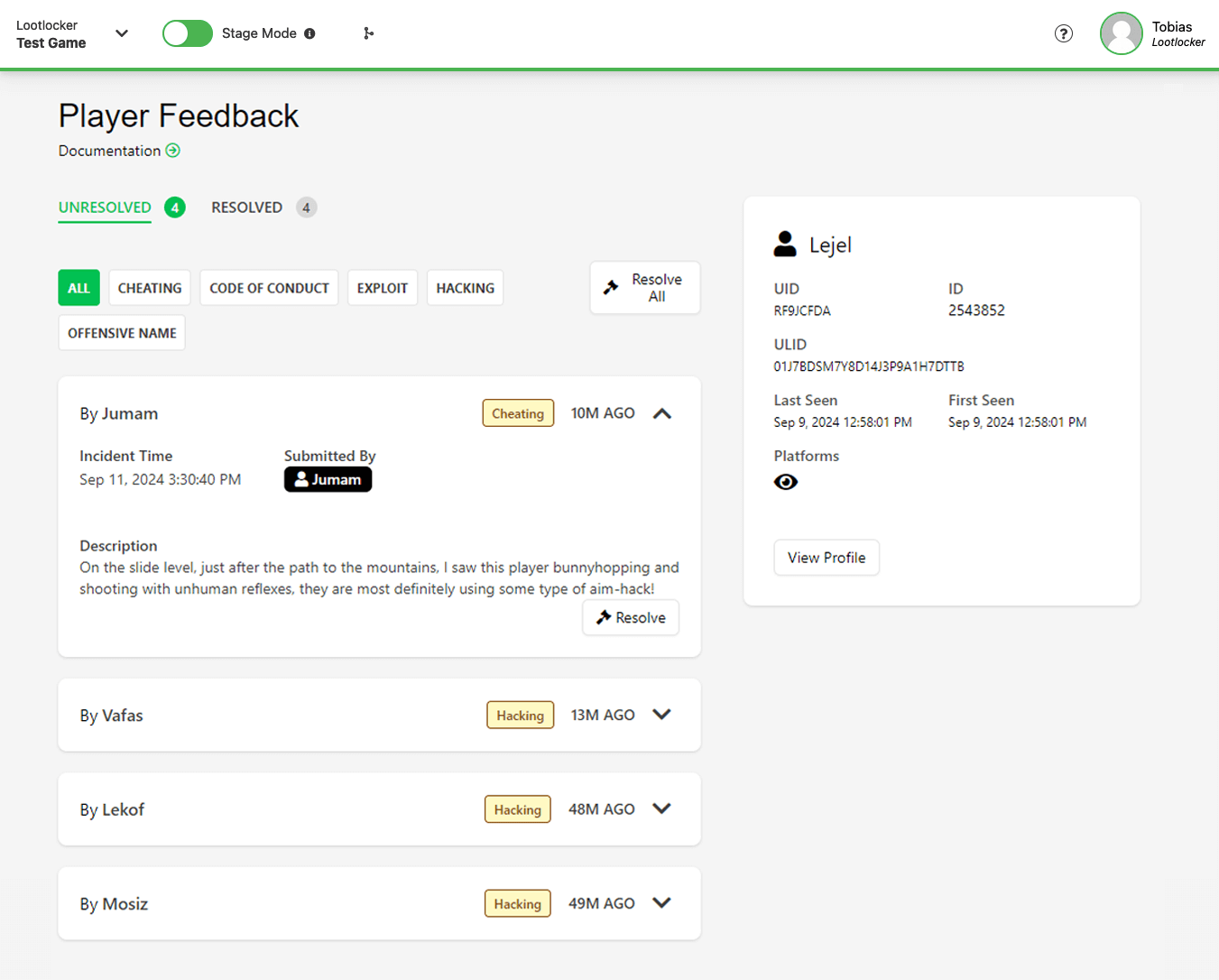Image resolution: width=1219 pixels, height=980 pixels.
Task: Click the eye icon under Platforms
Action: point(786,482)
